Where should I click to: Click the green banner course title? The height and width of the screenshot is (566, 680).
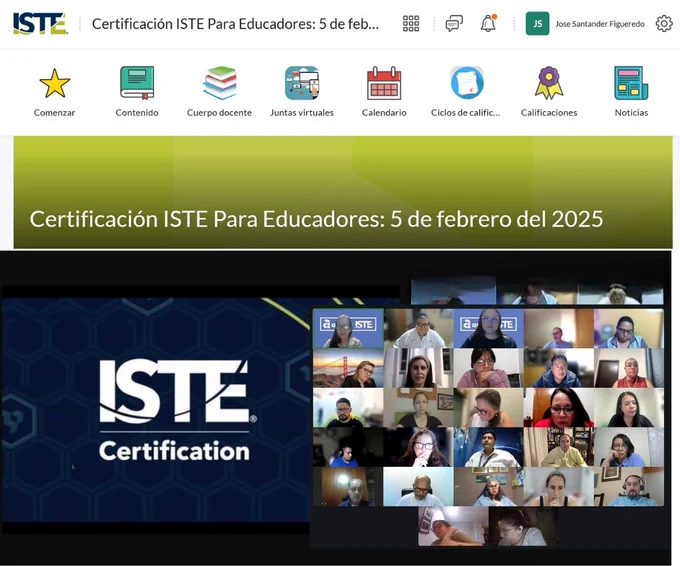coord(316,219)
